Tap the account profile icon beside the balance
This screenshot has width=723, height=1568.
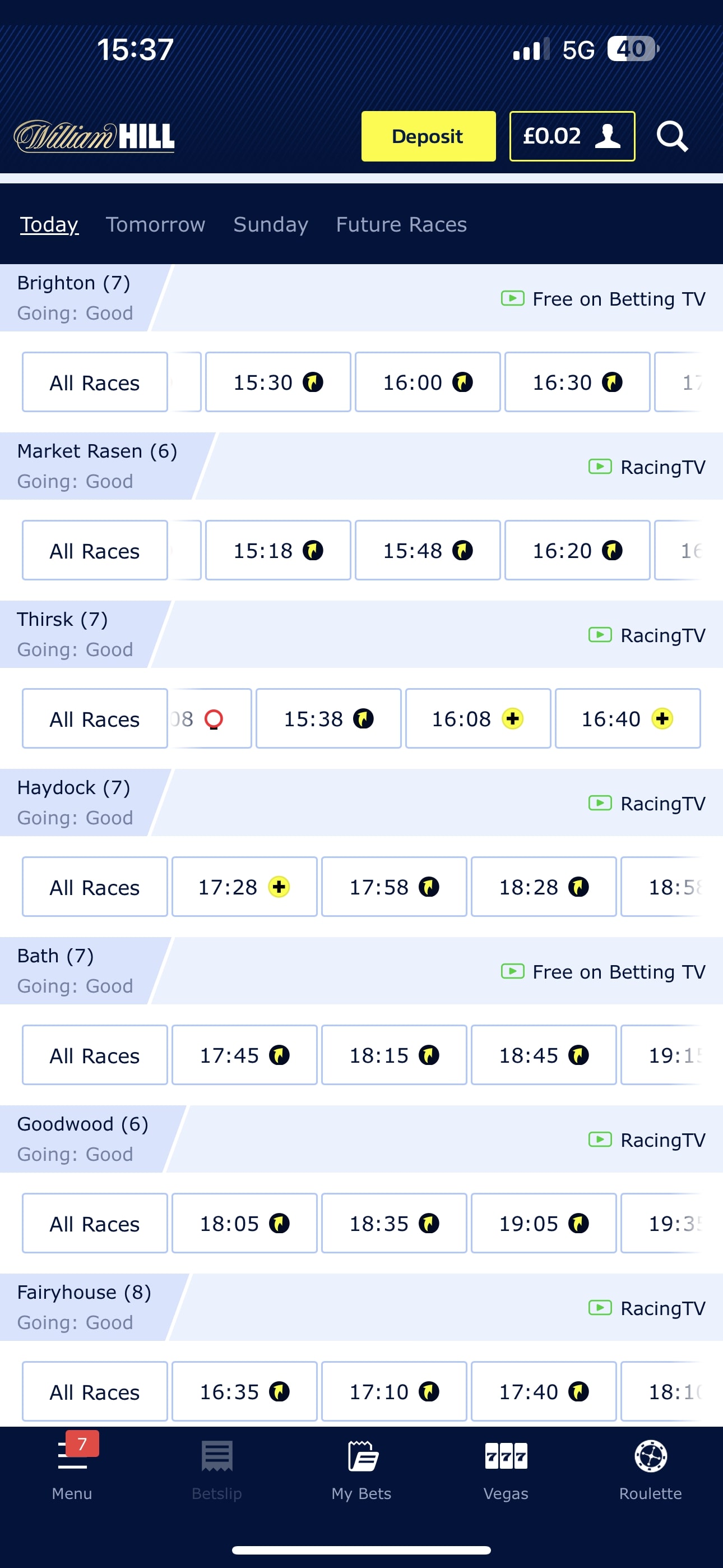pyautogui.click(x=607, y=136)
